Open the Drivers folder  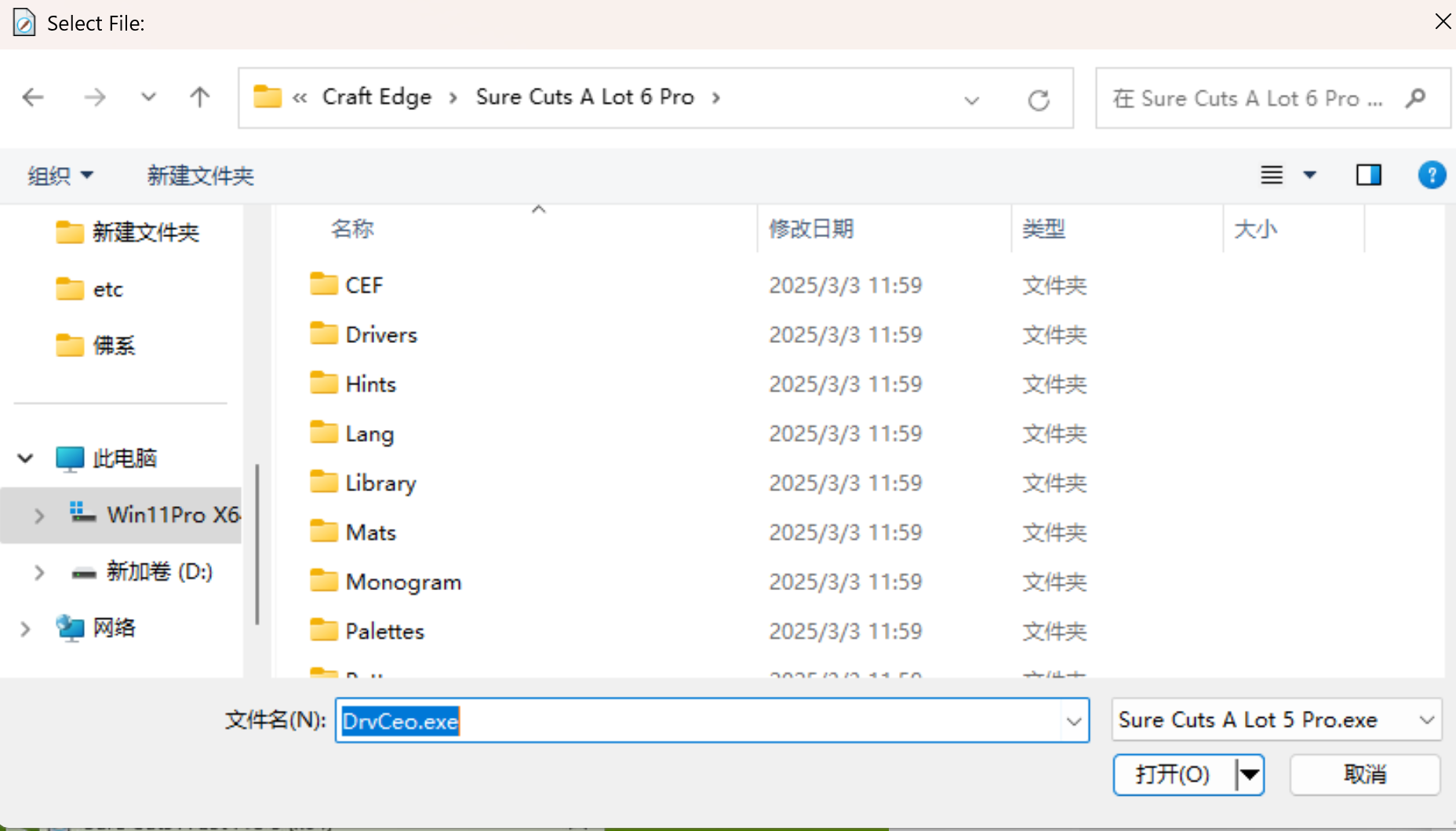[380, 335]
